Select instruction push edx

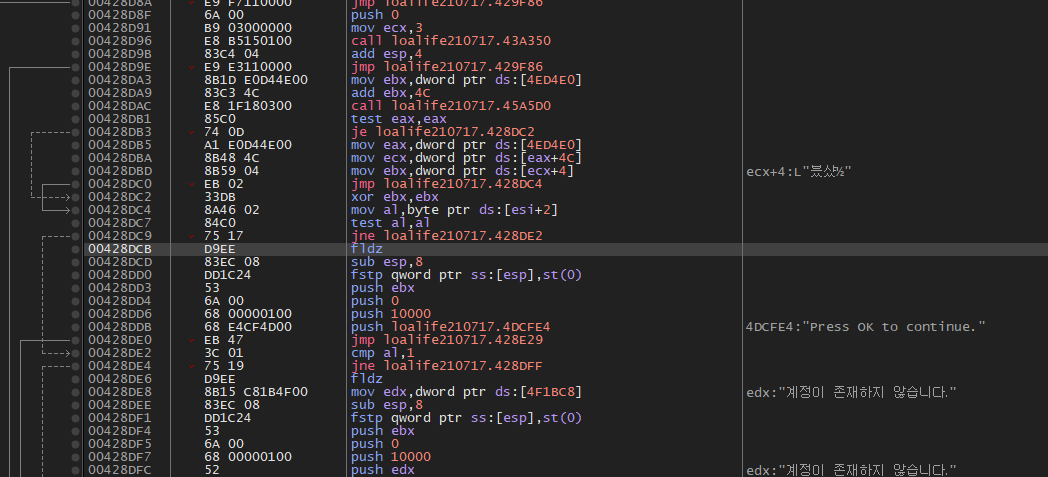coord(382,470)
